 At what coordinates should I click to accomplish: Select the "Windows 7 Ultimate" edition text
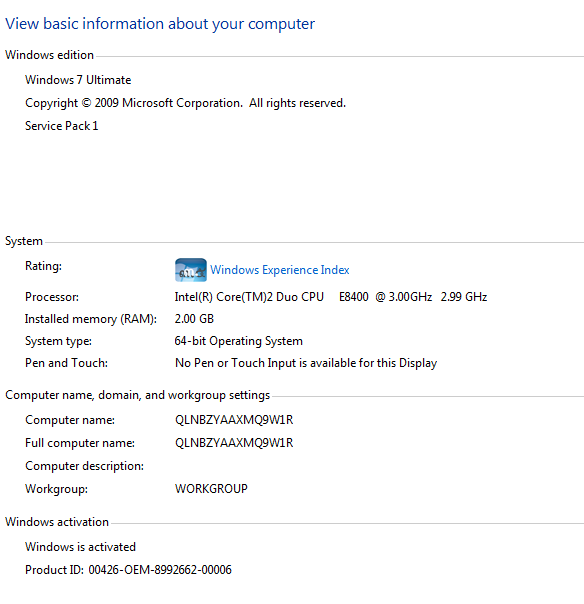coord(78,80)
